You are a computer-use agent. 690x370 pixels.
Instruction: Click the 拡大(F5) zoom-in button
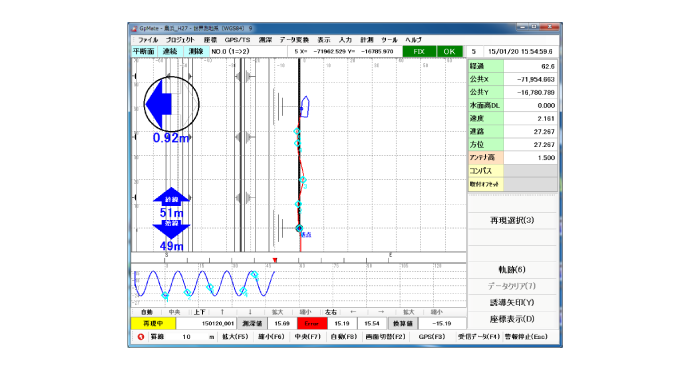(235, 337)
